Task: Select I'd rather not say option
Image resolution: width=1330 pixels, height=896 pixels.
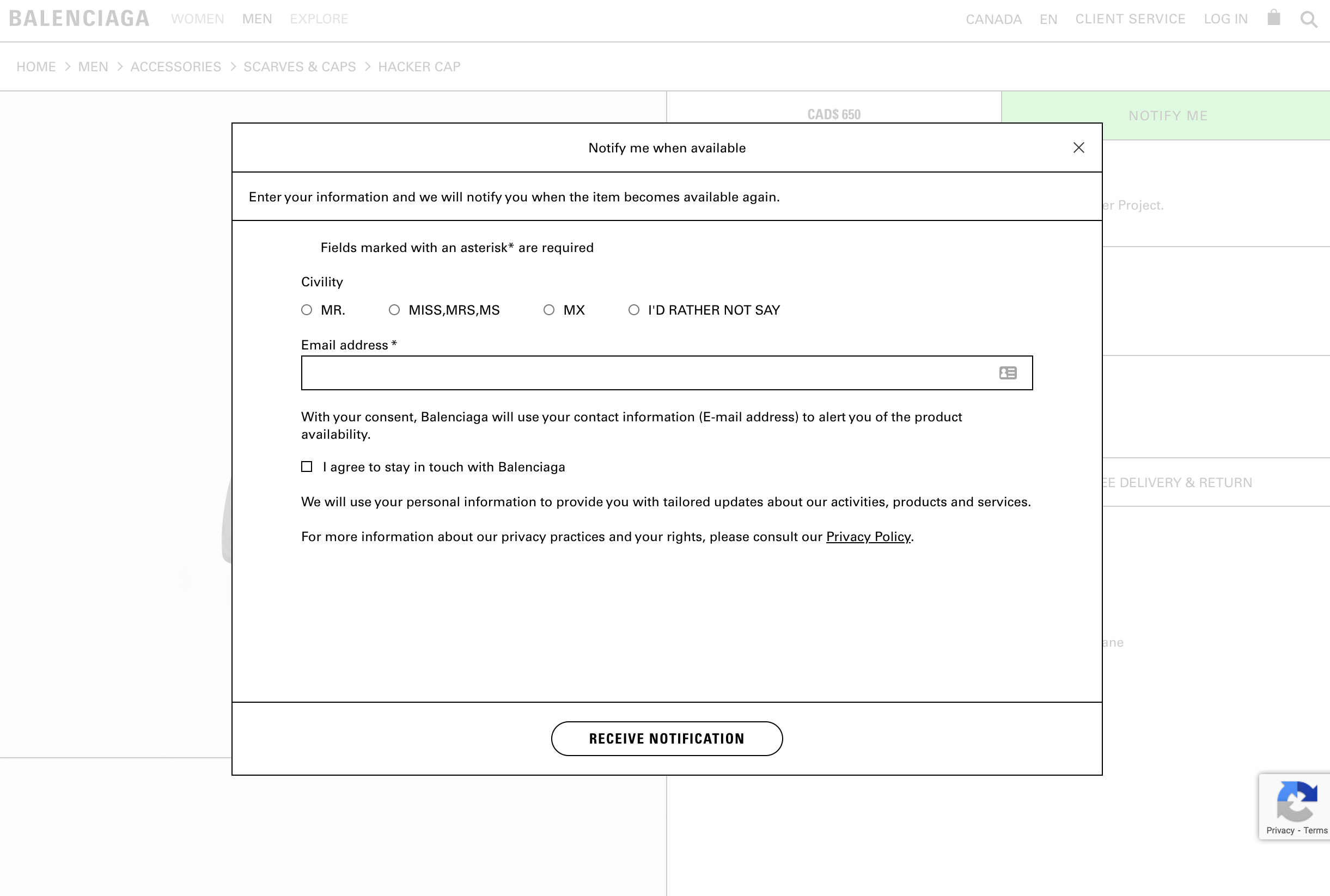Action: pos(633,310)
